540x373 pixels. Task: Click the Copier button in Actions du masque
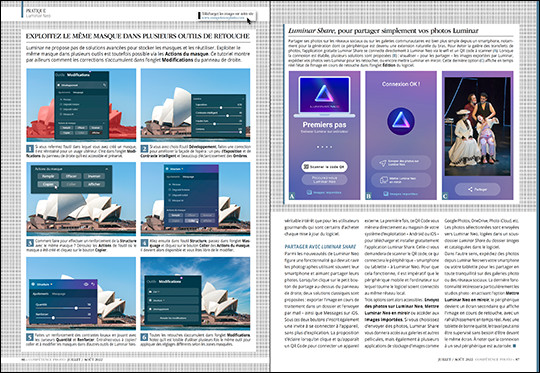pyautogui.click(x=48, y=184)
